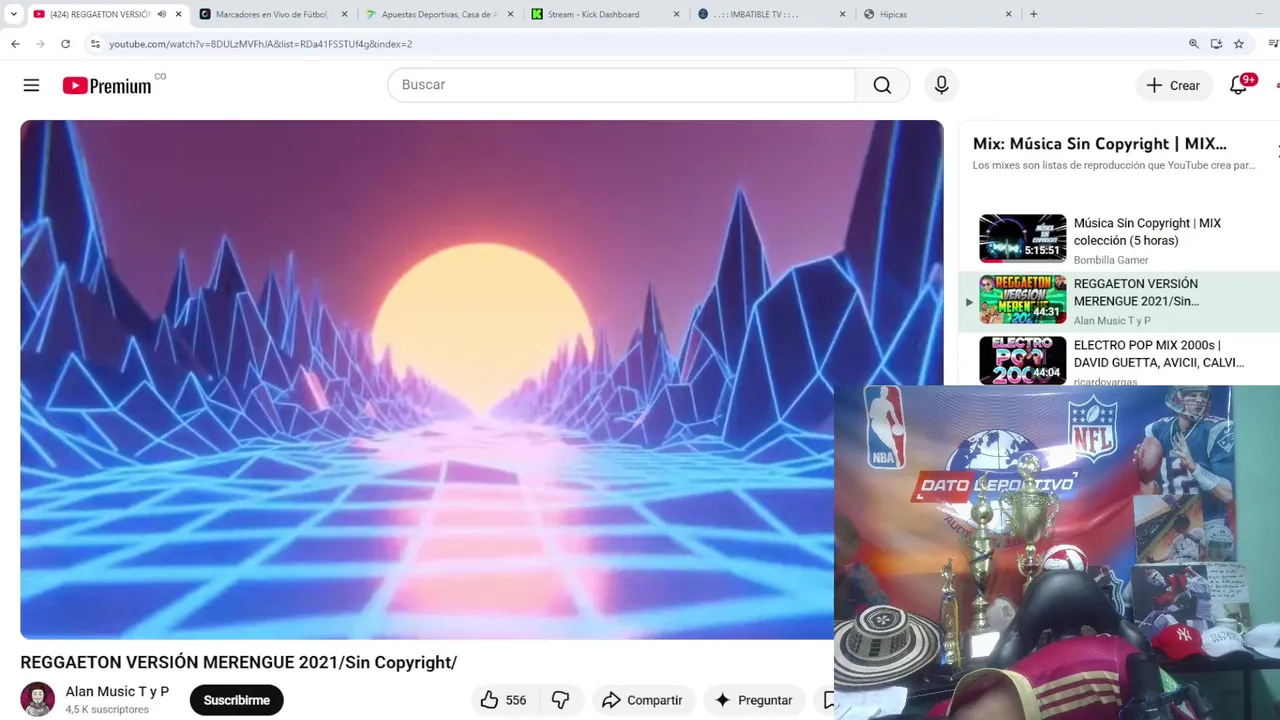Go to YouTube Premium home logo
Image resolution: width=1280 pixels, height=720 pixels.
pos(107,86)
